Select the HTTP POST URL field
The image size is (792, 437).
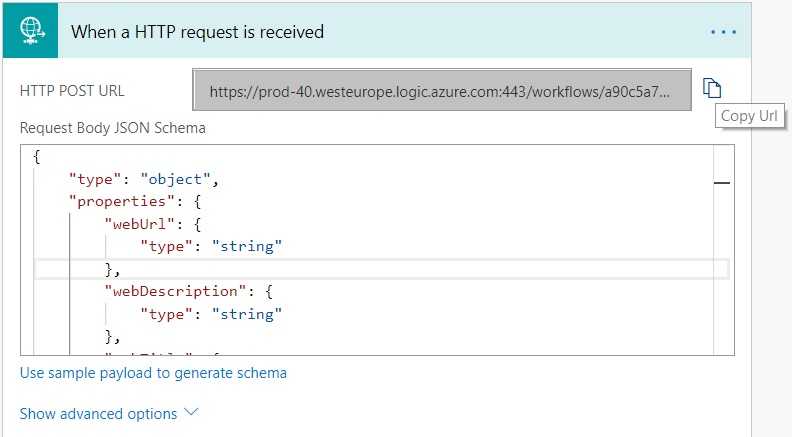click(441, 90)
